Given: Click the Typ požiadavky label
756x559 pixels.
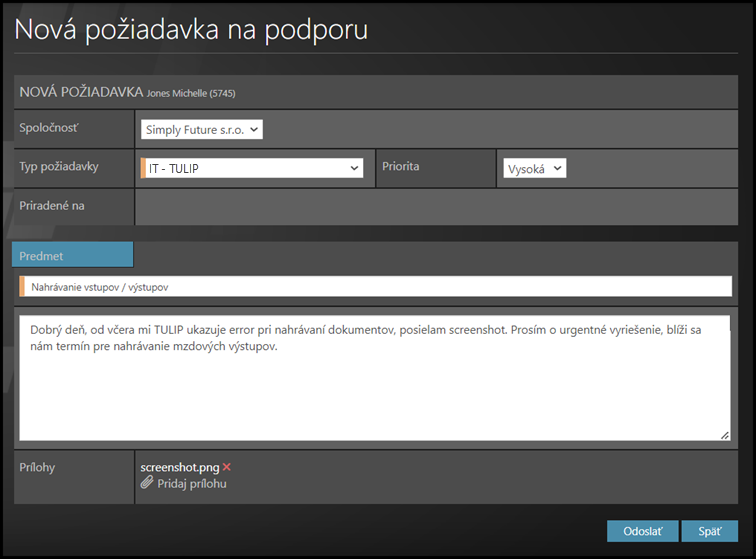Looking at the screenshot, I should pyautogui.click(x=59, y=167).
